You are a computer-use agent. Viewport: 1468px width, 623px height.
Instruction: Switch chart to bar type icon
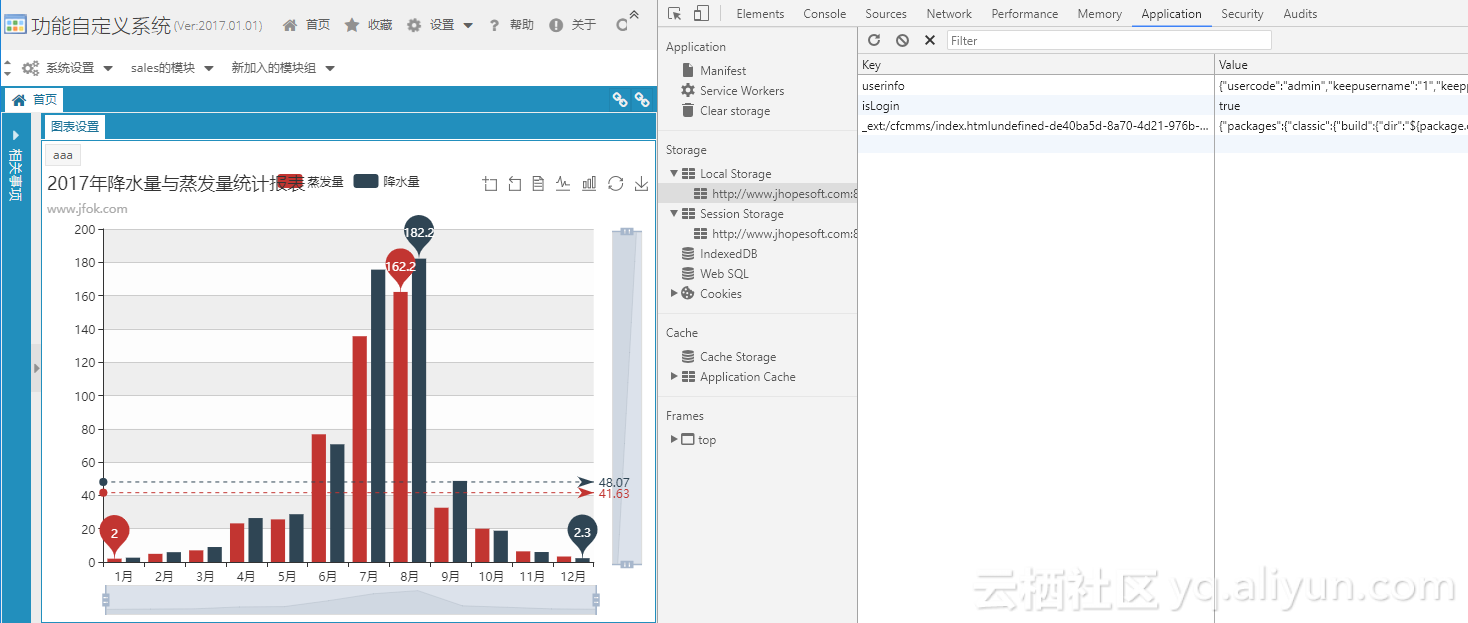coord(589,183)
